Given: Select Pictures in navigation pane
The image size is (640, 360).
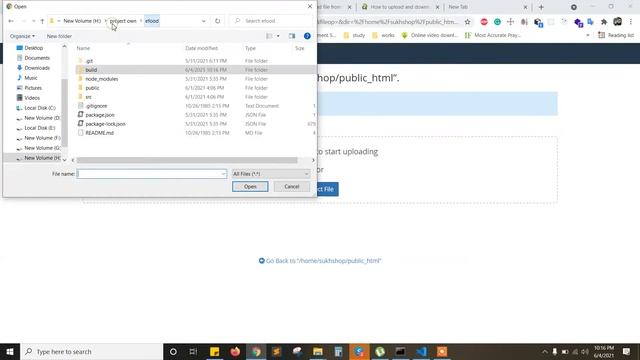Looking at the screenshot, I should (x=33, y=88).
